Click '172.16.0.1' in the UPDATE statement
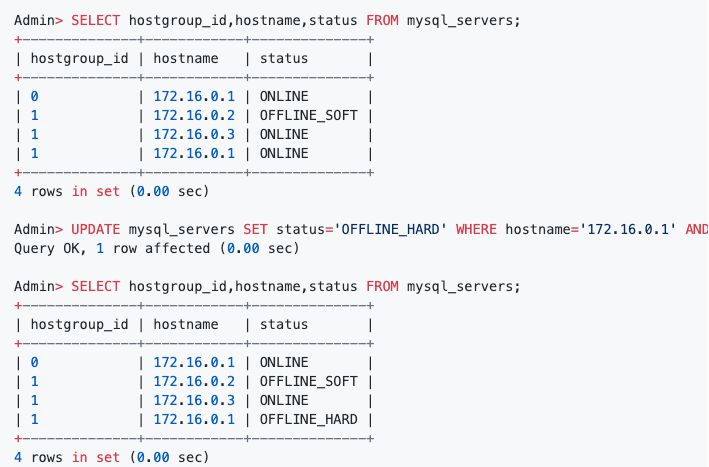Viewport: 709px width, 467px height. (628, 229)
